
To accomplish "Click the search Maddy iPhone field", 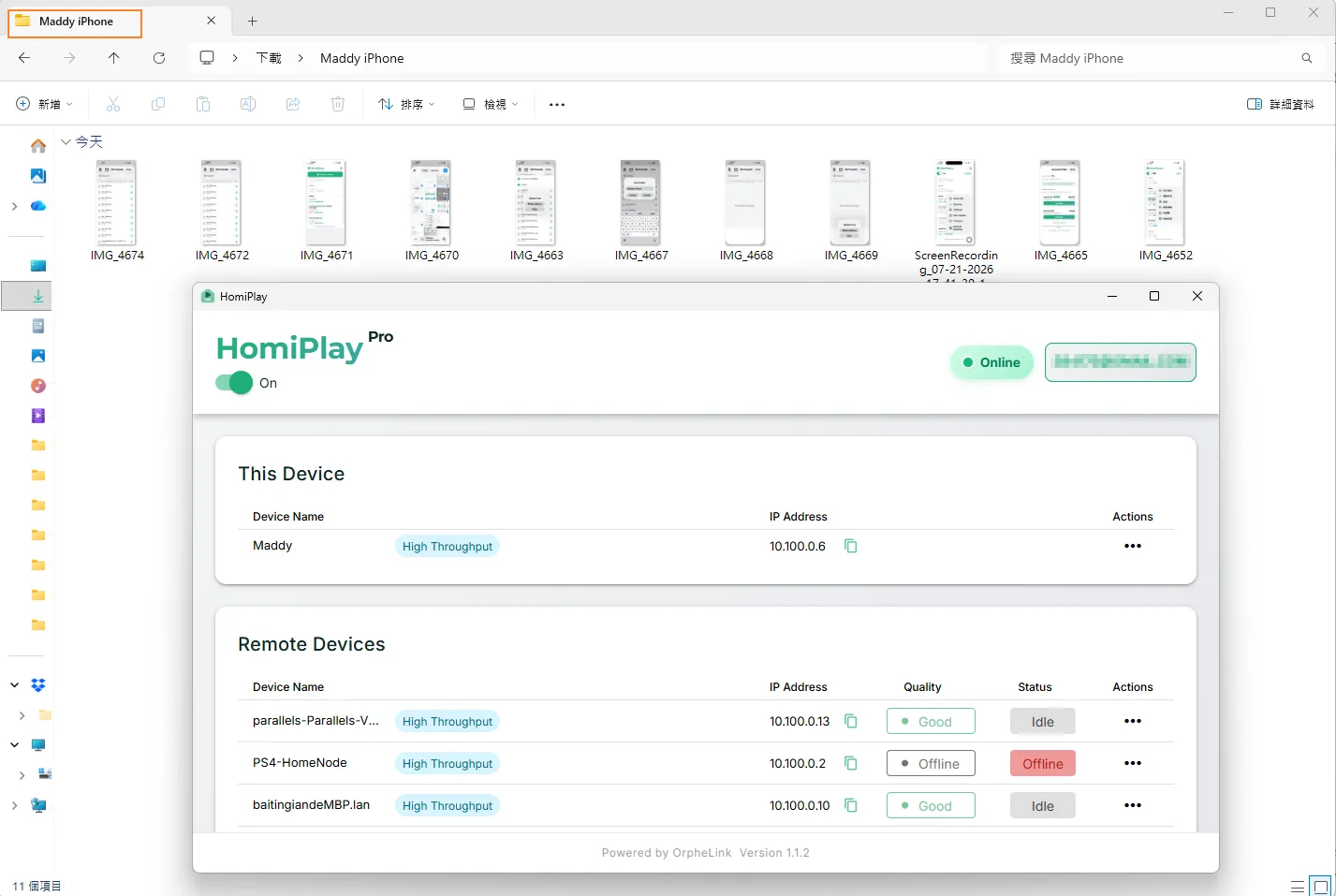I will [1161, 58].
